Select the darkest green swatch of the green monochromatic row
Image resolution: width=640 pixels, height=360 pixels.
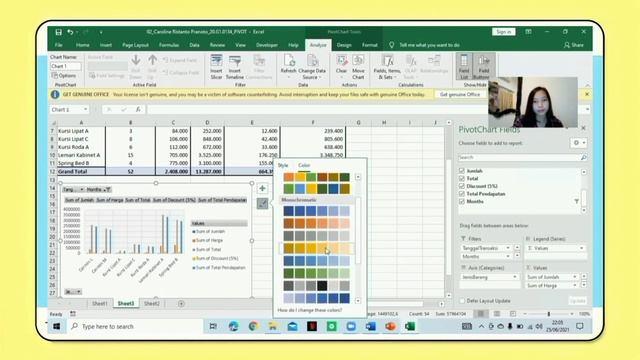coord(289,273)
